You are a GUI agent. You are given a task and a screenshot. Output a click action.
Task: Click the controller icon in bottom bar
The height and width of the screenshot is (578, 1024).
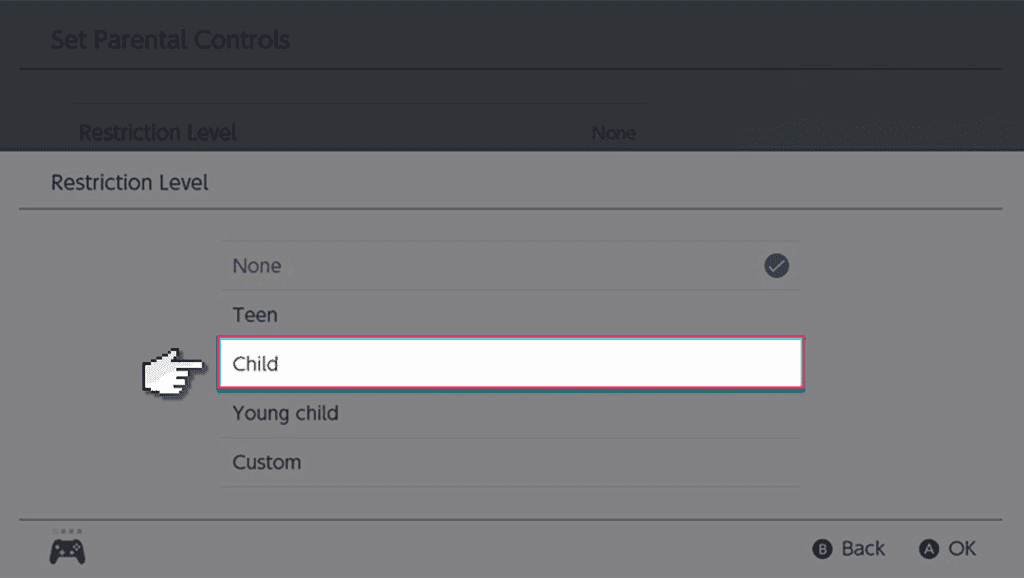coord(67,552)
